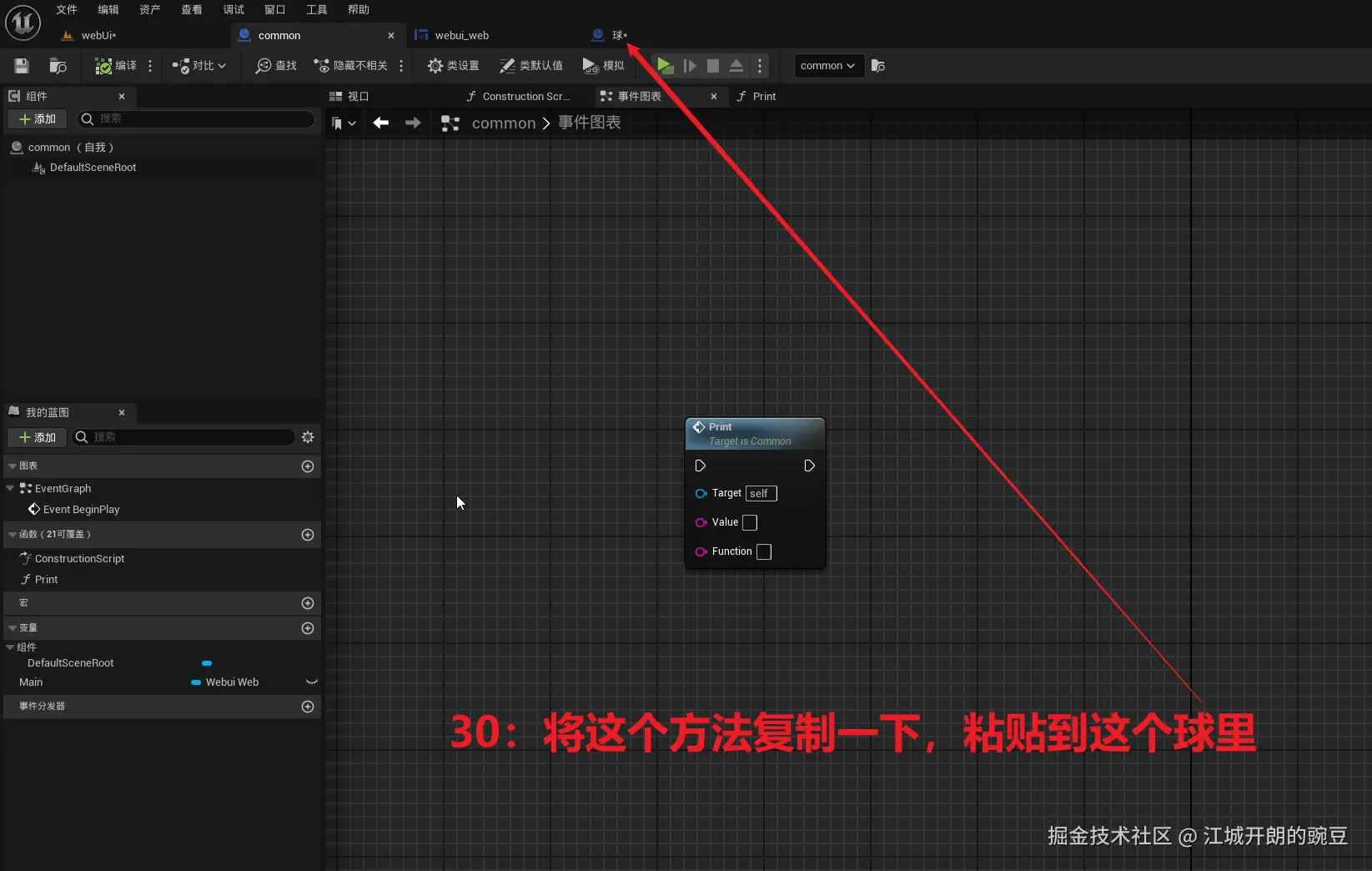Close the 组件 components panel
The width and height of the screenshot is (1372, 871).
point(122,97)
